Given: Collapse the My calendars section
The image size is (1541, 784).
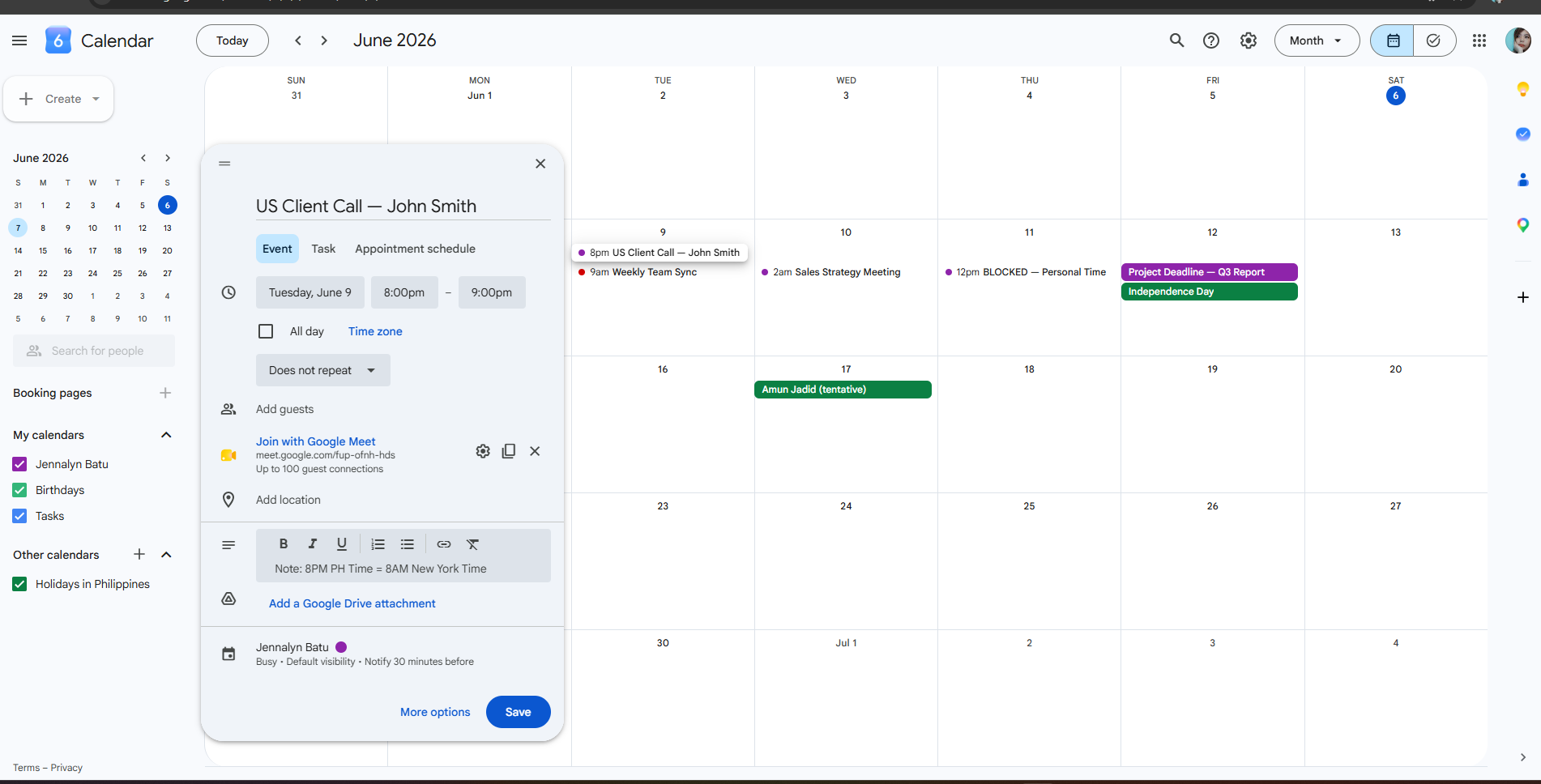Looking at the screenshot, I should point(166,435).
